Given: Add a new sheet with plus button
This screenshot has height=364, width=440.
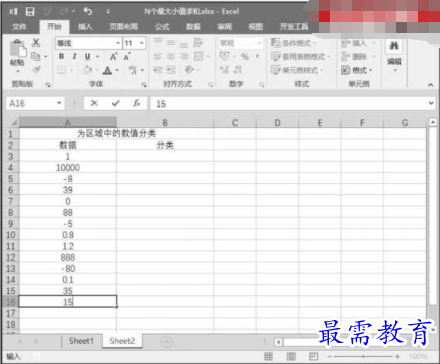Looking at the screenshot, I should (167, 342).
